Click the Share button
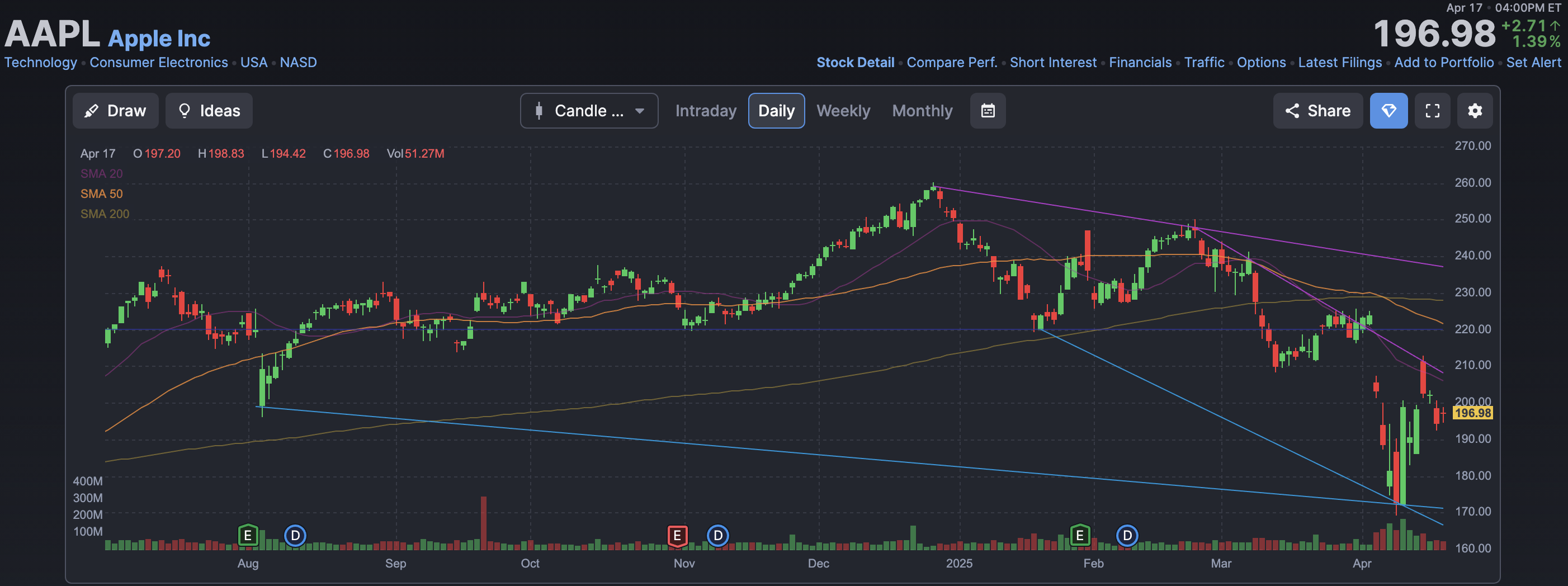 point(1318,111)
